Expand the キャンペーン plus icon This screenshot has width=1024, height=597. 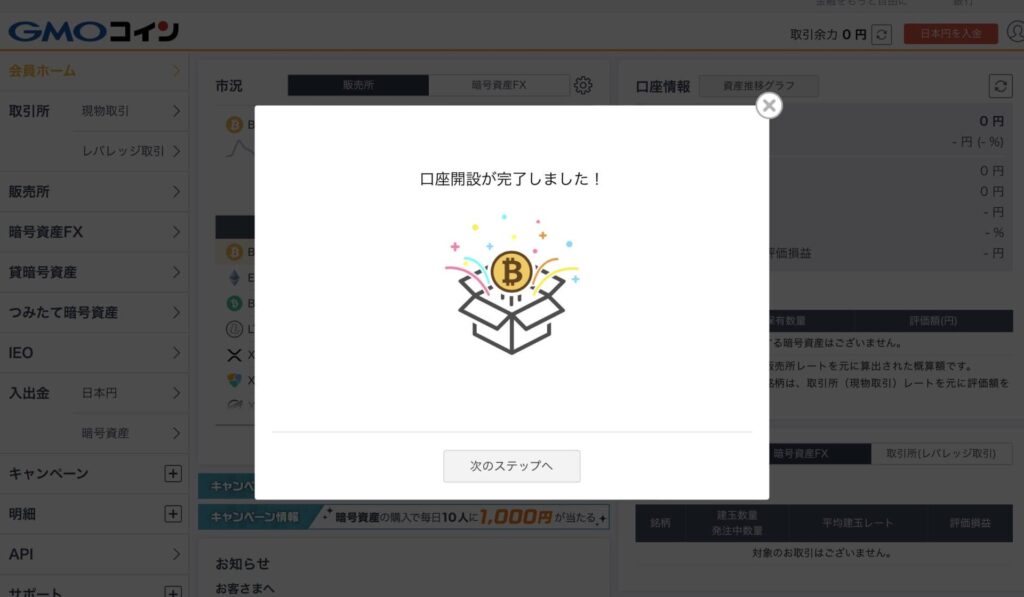[172, 474]
